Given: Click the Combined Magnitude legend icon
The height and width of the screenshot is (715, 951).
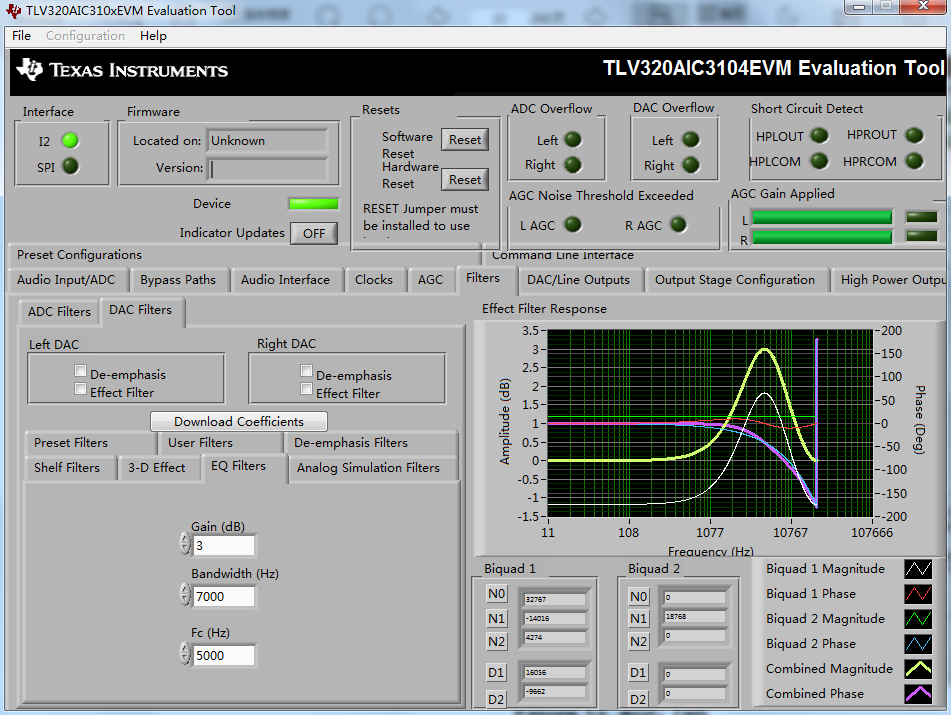Looking at the screenshot, I should pyautogui.click(x=918, y=668).
